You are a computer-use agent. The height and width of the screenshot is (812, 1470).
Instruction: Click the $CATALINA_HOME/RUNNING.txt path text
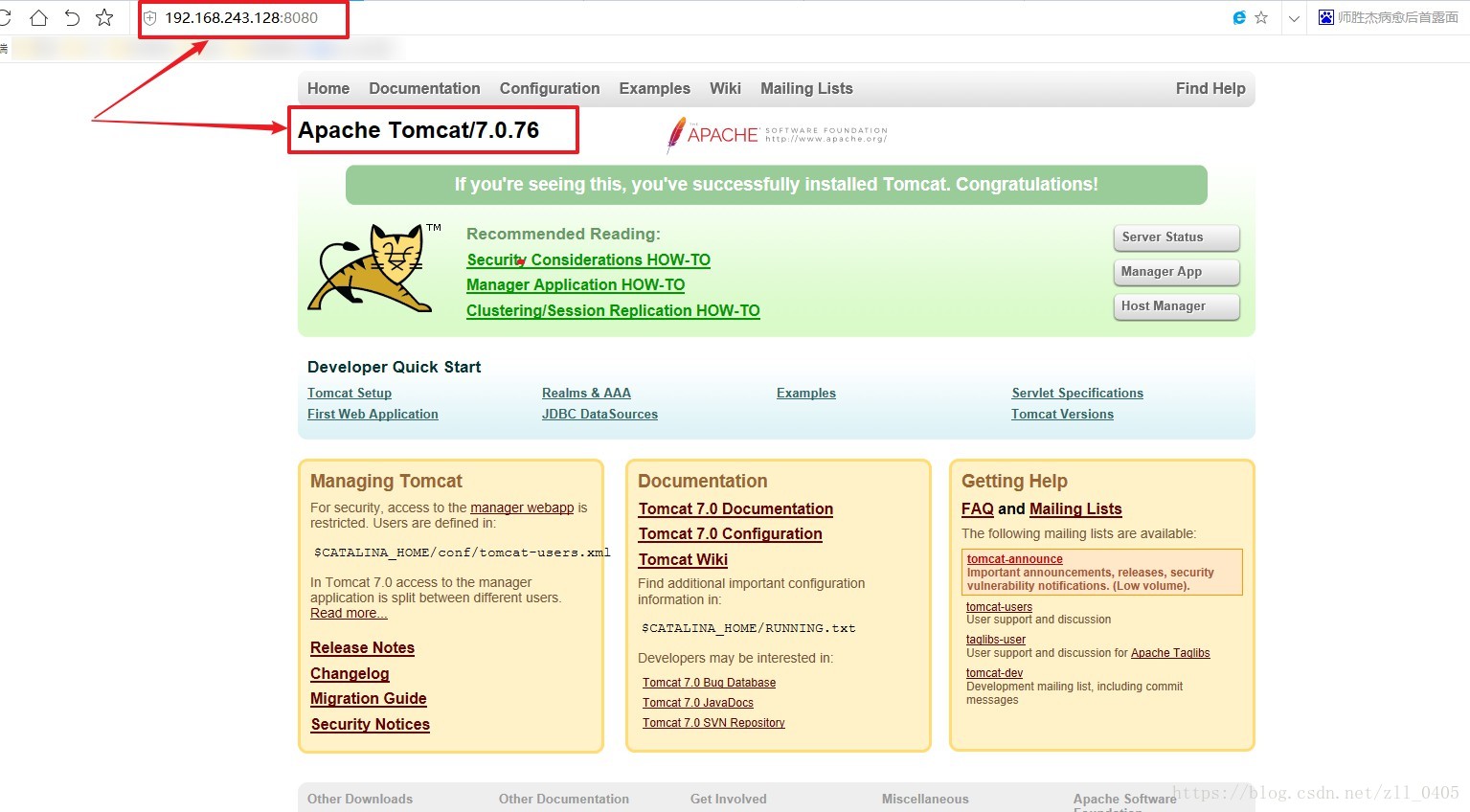point(748,628)
